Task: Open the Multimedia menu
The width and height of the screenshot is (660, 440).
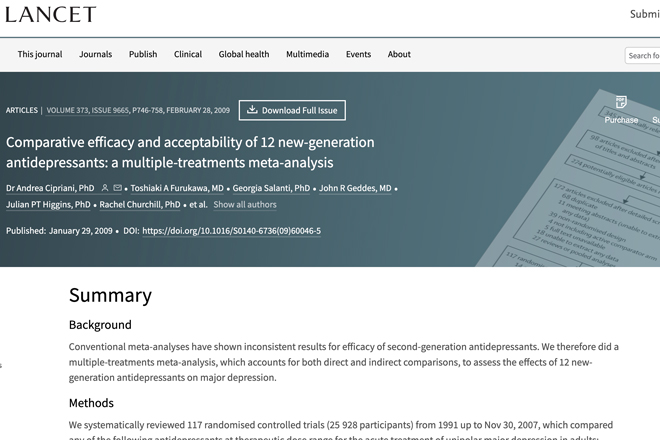Action: [308, 54]
